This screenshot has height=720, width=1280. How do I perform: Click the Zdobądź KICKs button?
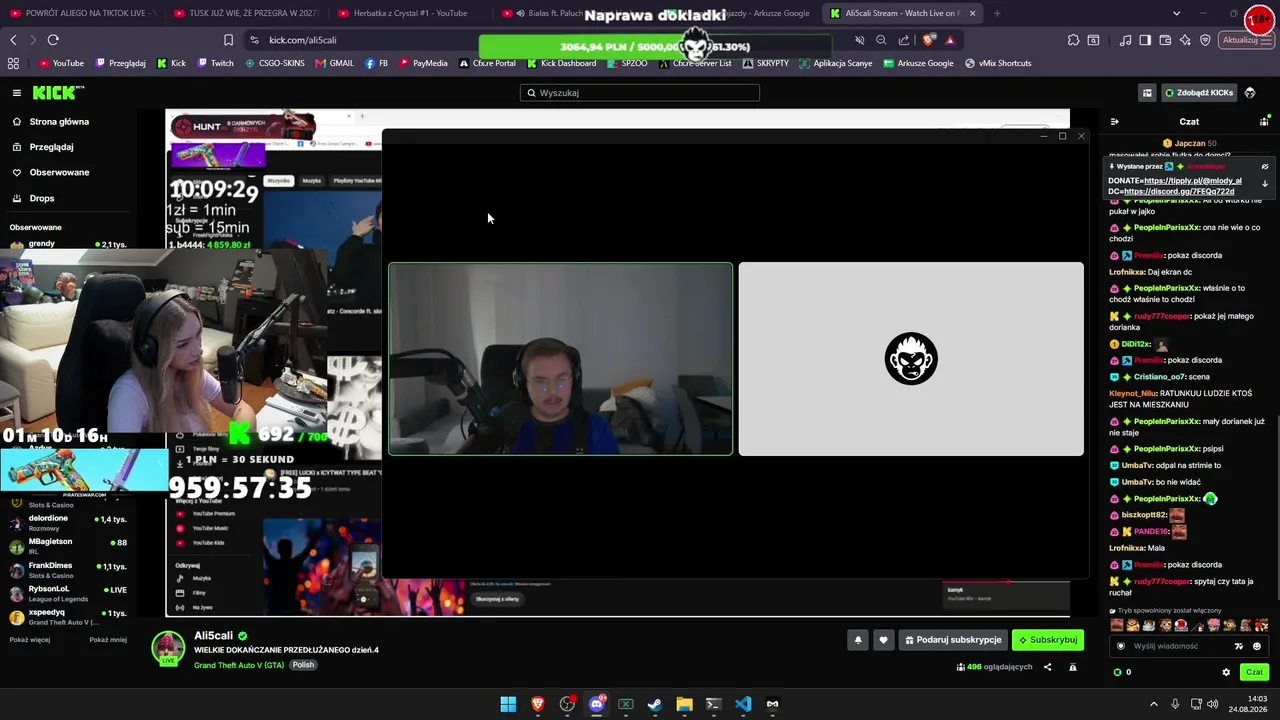pos(1198,93)
